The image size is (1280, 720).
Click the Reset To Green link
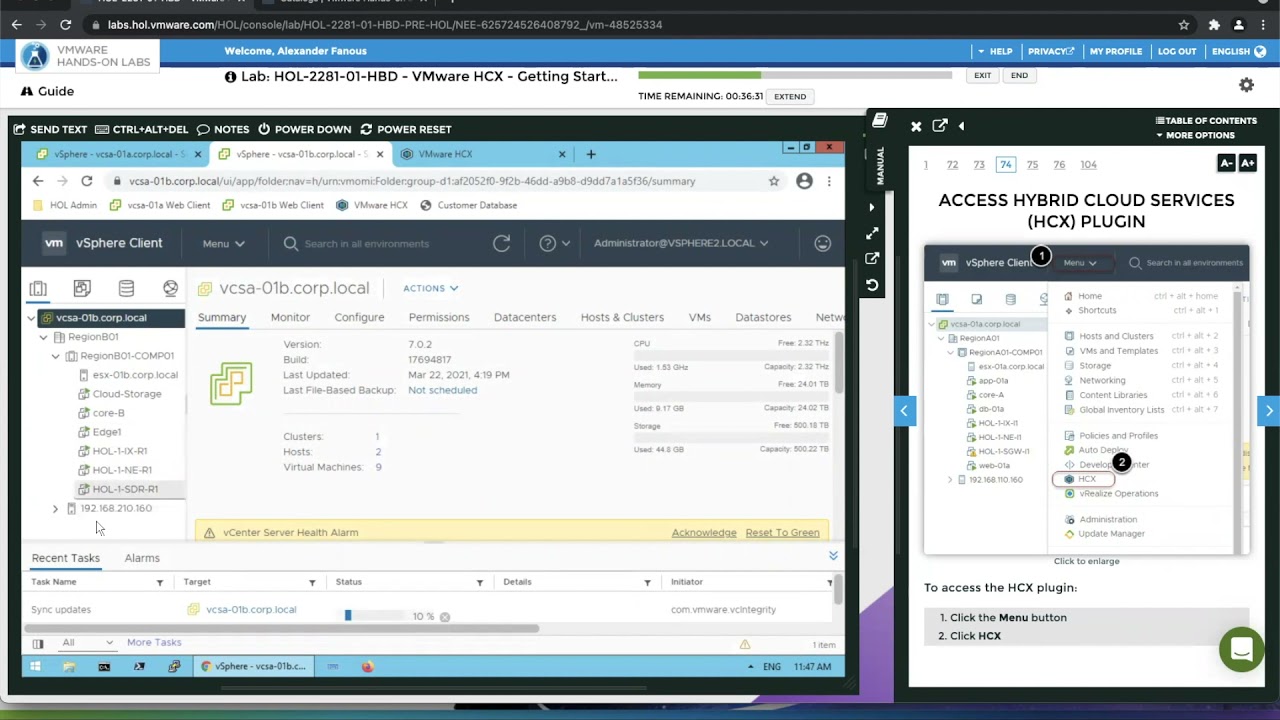click(782, 533)
